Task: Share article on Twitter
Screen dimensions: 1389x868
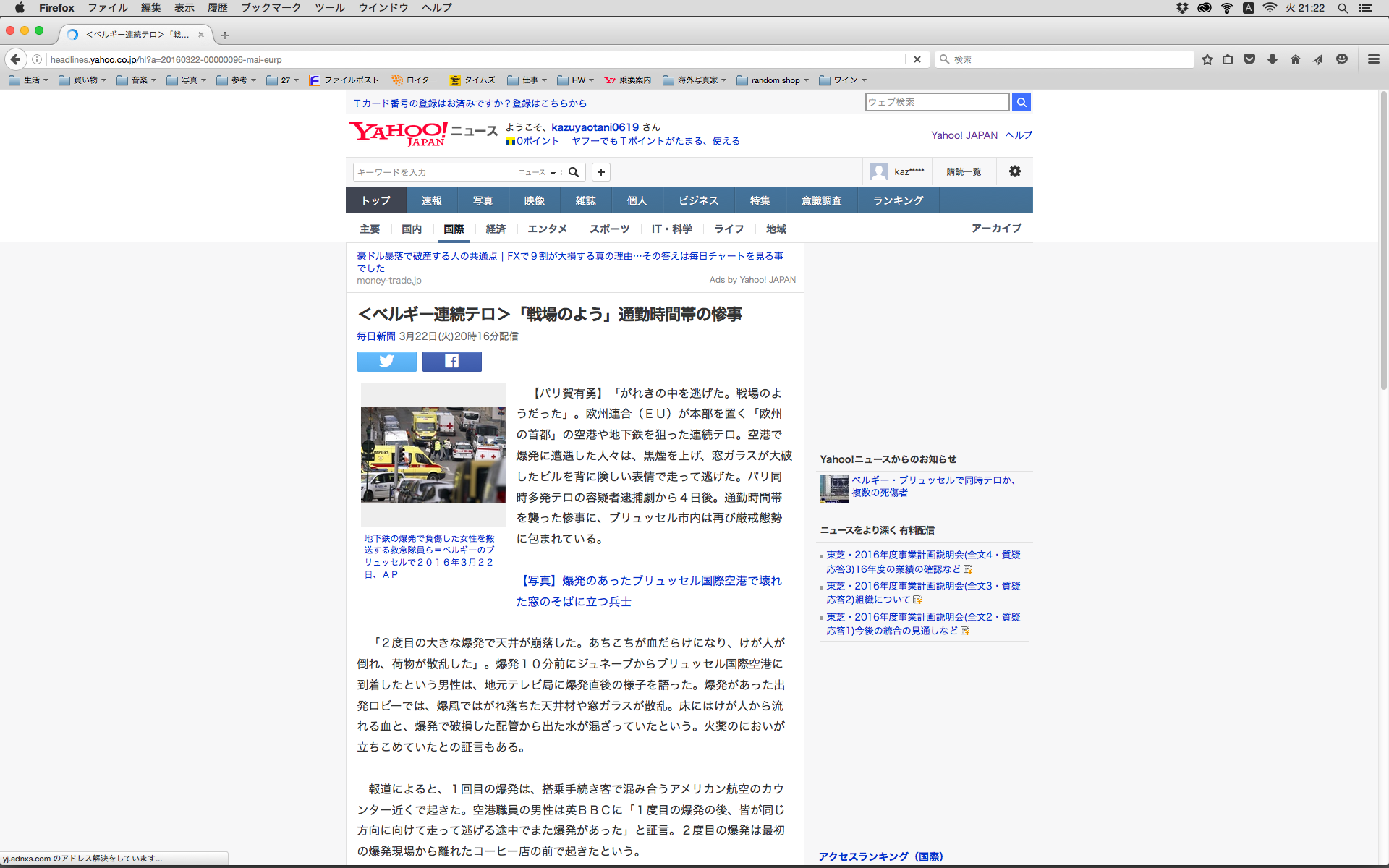Action: click(x=386, y=361)
